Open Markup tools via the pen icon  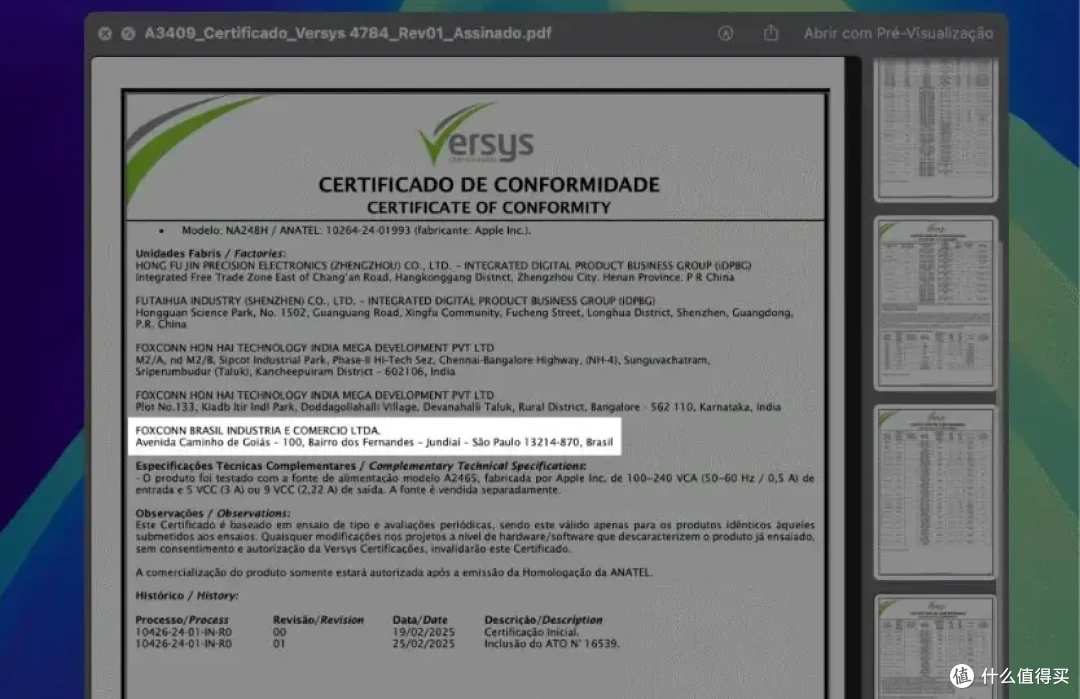pos(725,33)
